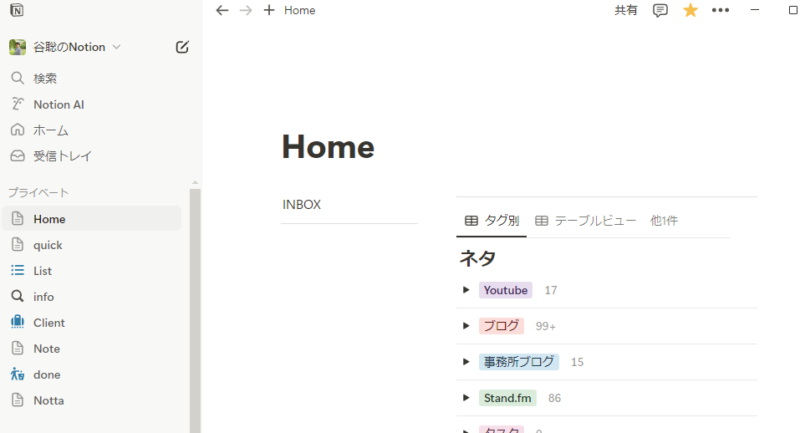The height and width of the screenshot is (433, 800).
Task: Open 検索 search in sidebar
Action: [x=45, y=78]
